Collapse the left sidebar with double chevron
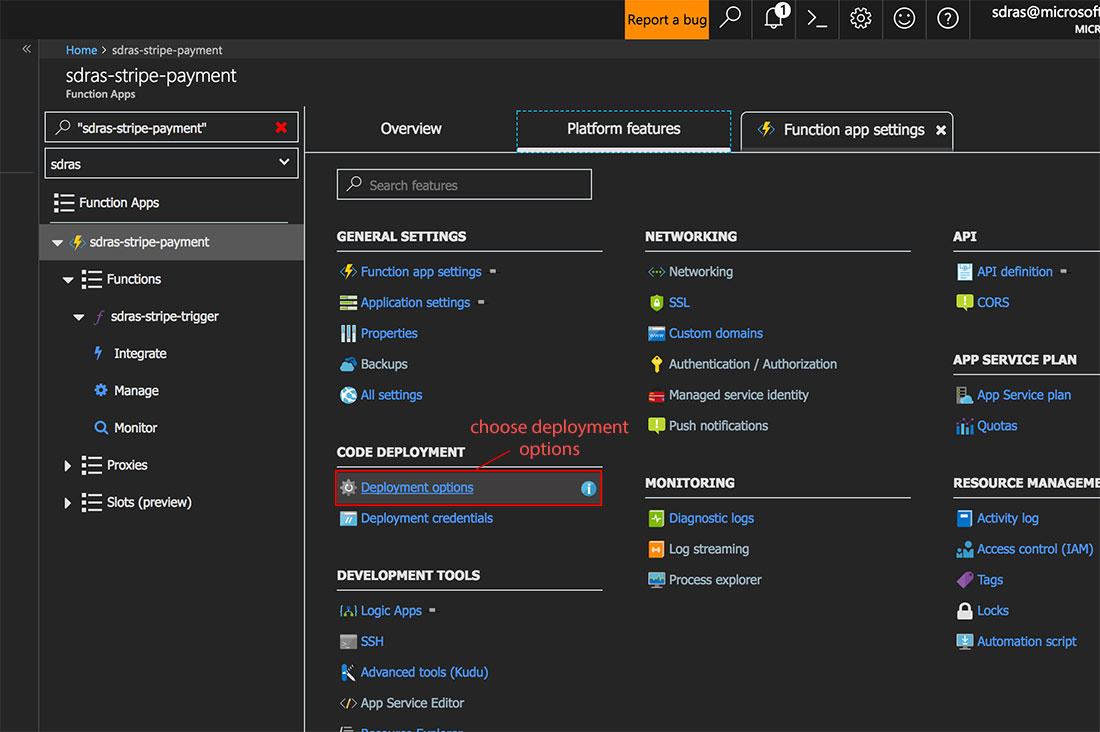Viewport: 1100px width, 732px height. pyautogui.click(x=27, y=49)
